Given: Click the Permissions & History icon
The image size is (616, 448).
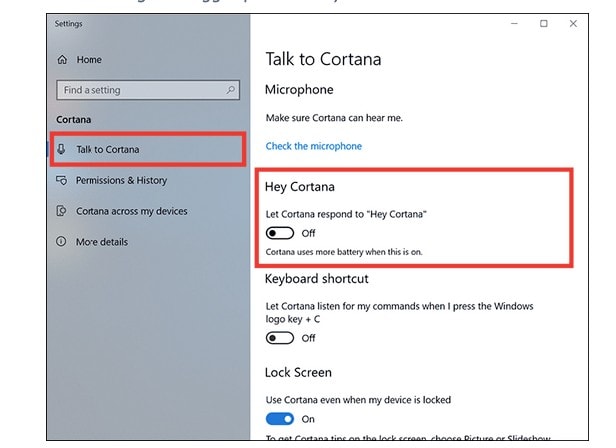Looking at the screenshot, I should 61,180.
